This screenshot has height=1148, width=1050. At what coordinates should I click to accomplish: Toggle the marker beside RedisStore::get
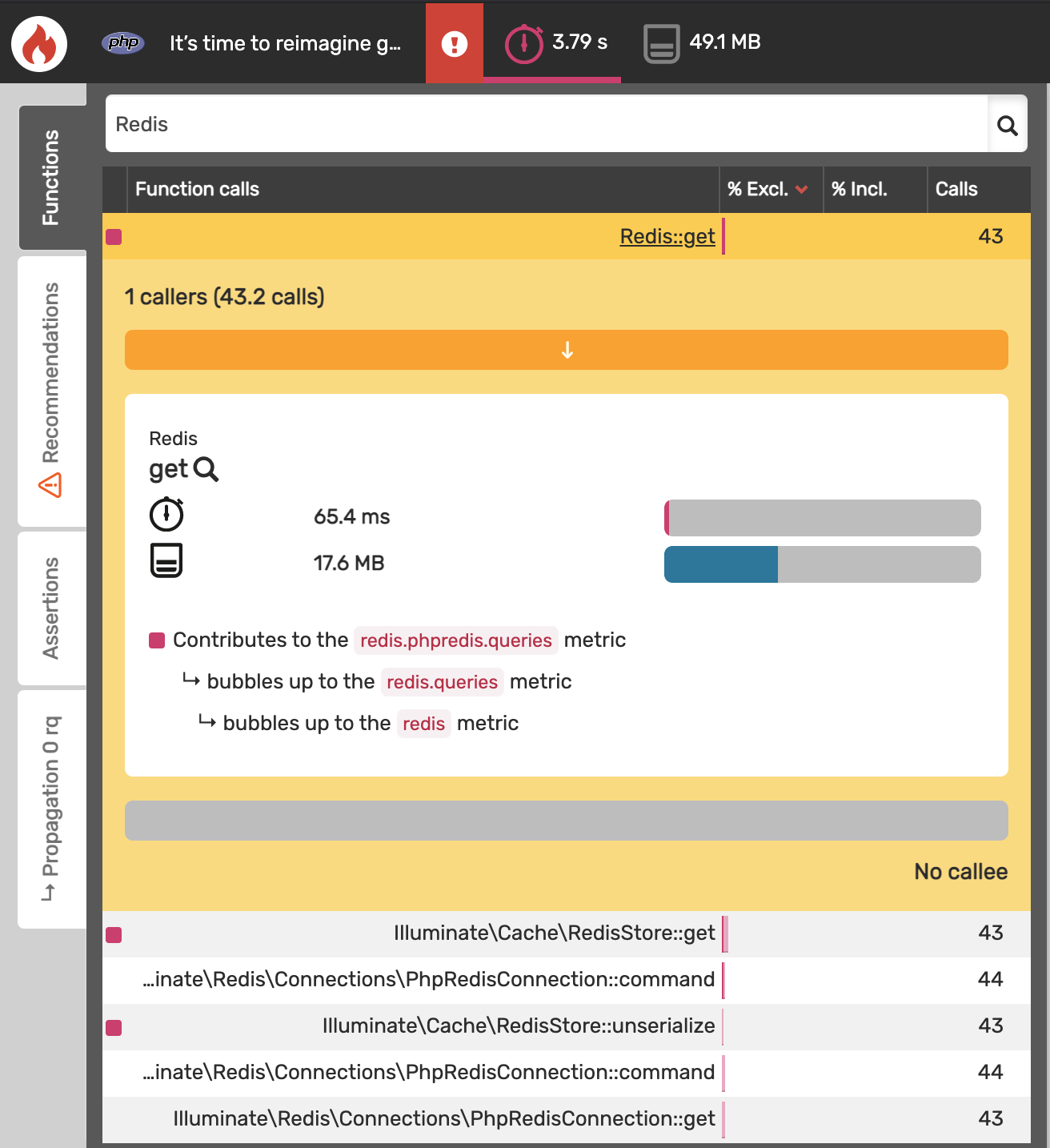click(113, 933)
